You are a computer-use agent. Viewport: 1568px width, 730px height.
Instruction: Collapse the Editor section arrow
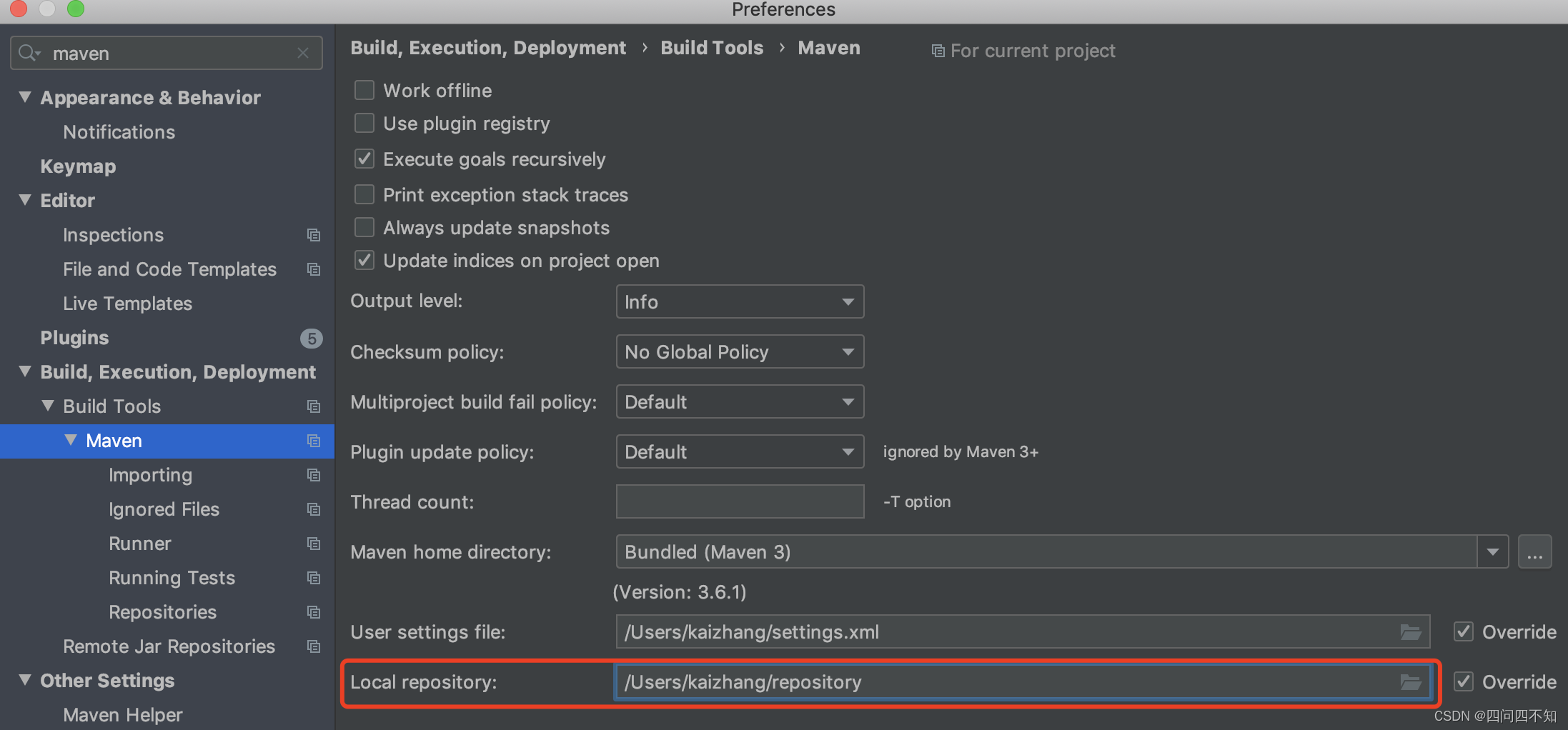coord(25,200)
